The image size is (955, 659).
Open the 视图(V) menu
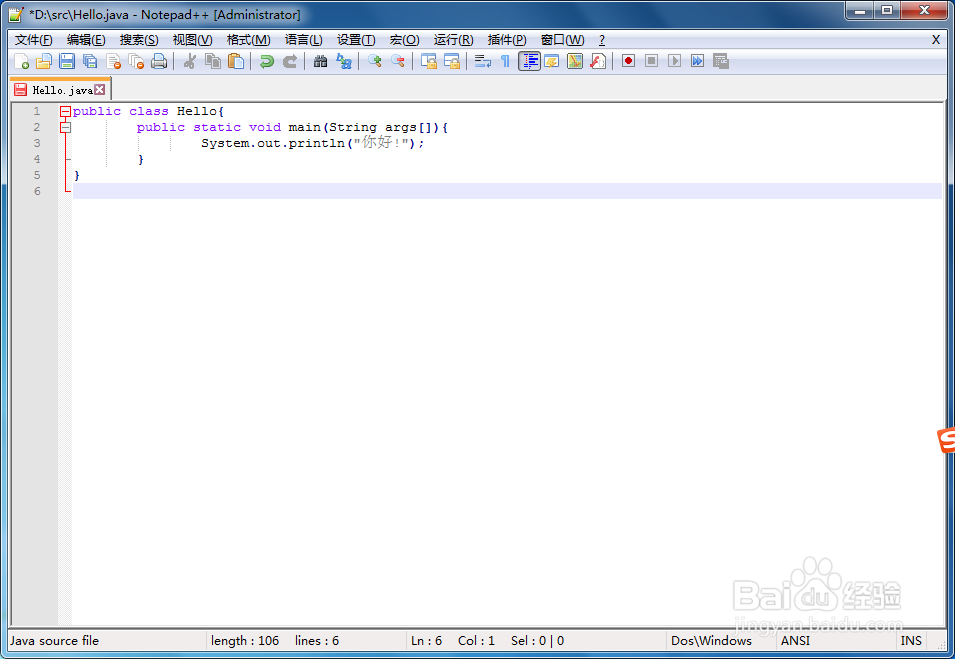pos(192,40)
